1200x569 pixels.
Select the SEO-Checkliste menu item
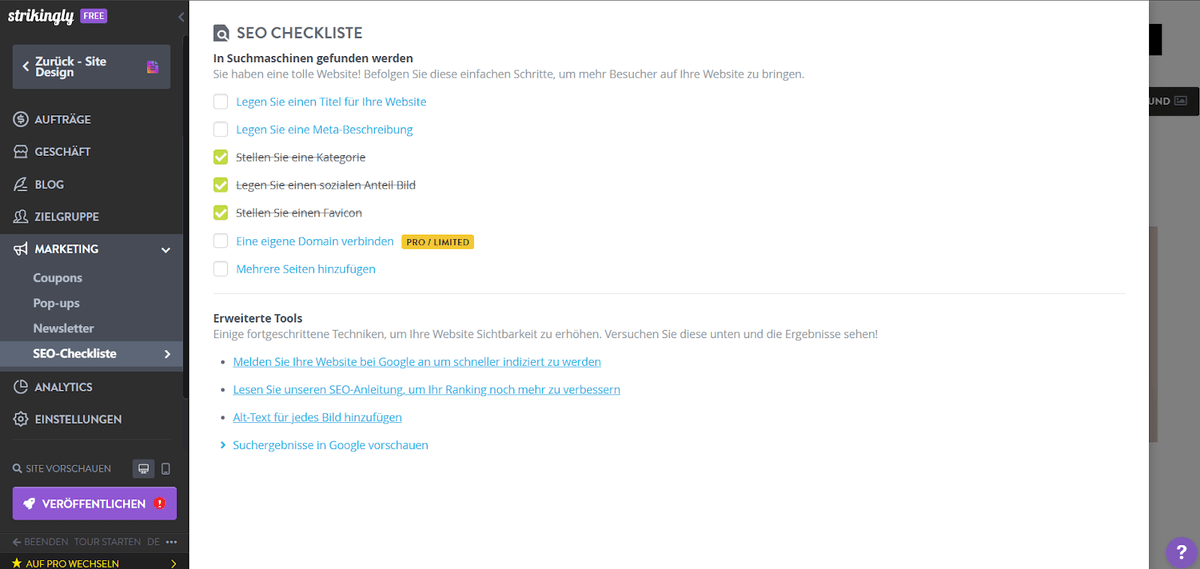coord(92,354)
